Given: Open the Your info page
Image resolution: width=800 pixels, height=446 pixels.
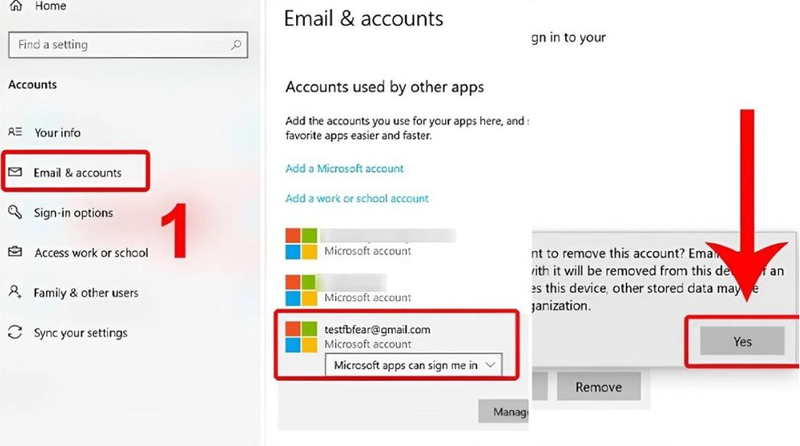Looking at the screenshot, I should [57, 133].
